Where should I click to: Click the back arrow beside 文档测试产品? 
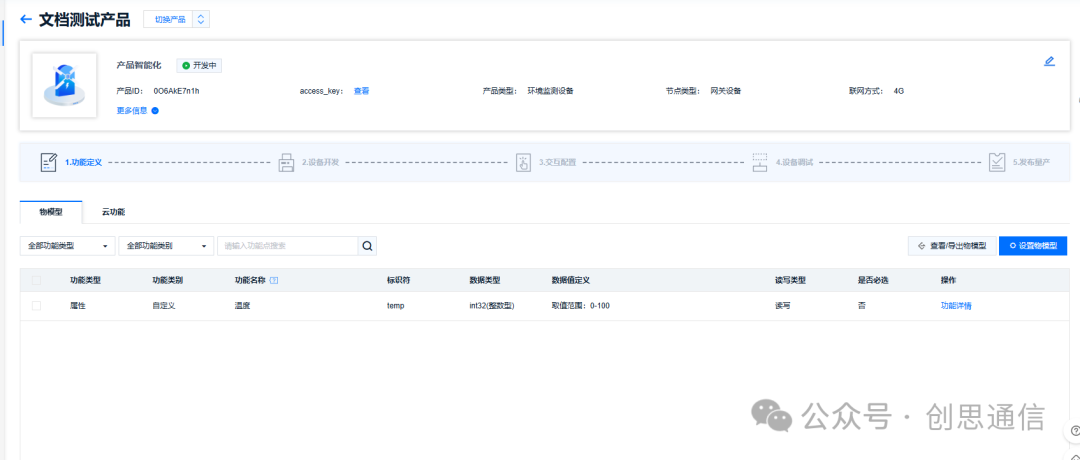(x=26, y=19)
